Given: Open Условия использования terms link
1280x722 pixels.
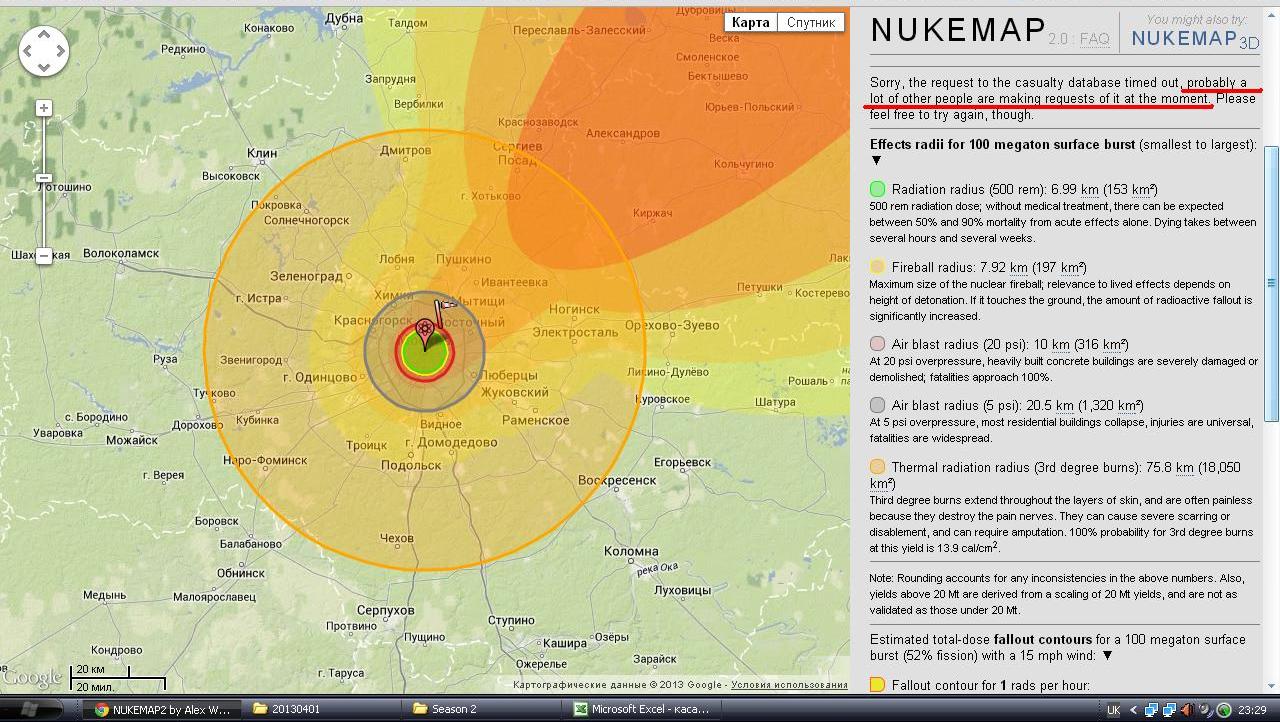Looking at the screenshot, I should pyautogui.click(x=789, y=685).
